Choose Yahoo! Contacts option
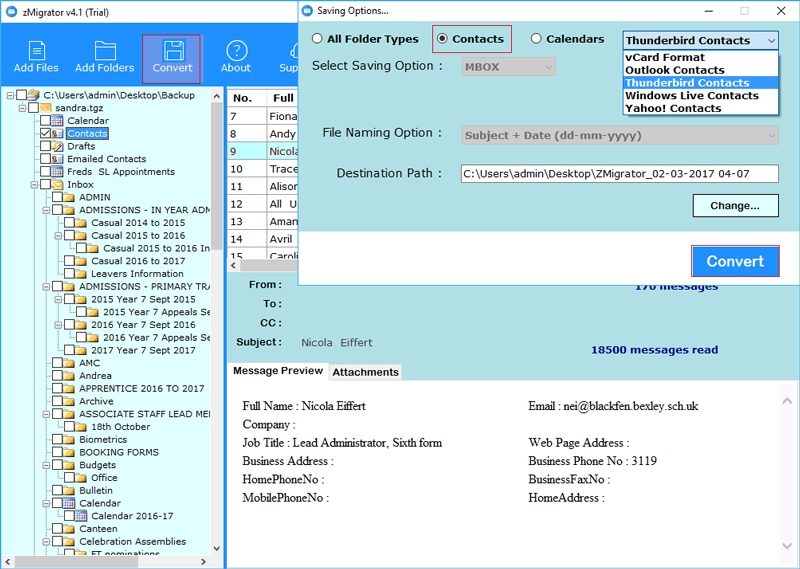800x569 pixels. (701, 108)
